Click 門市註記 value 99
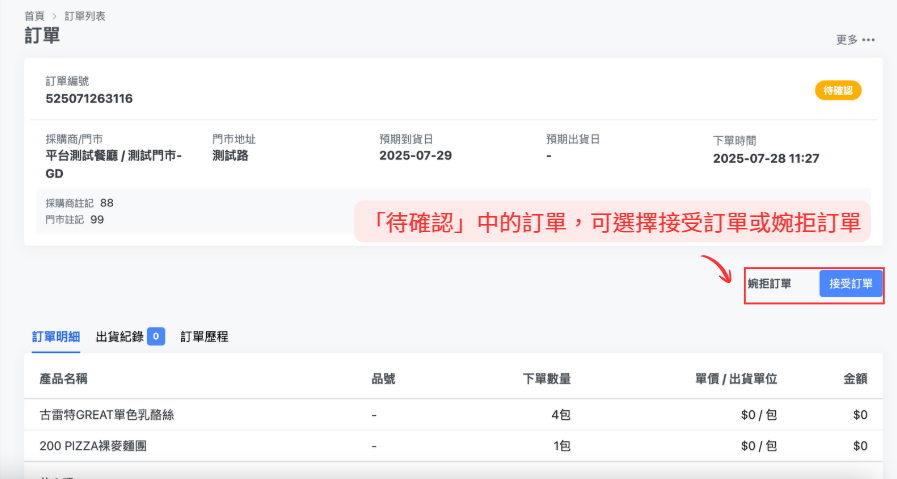This screenshot has width=897, height=479. (97, 220)
